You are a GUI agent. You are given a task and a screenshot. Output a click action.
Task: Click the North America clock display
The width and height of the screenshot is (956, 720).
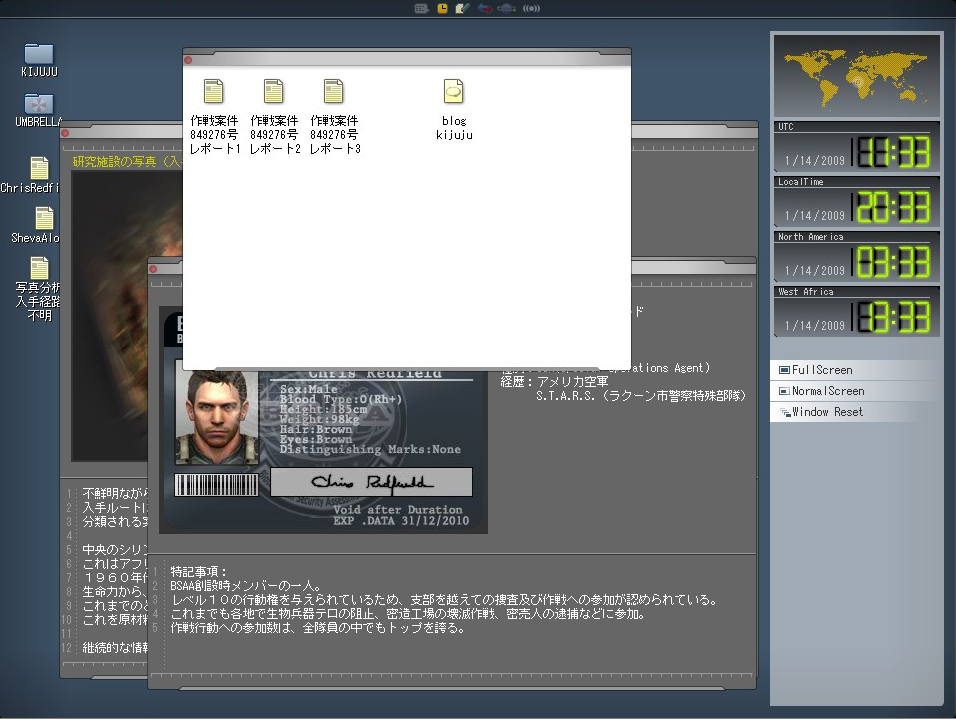coord(857,256)
